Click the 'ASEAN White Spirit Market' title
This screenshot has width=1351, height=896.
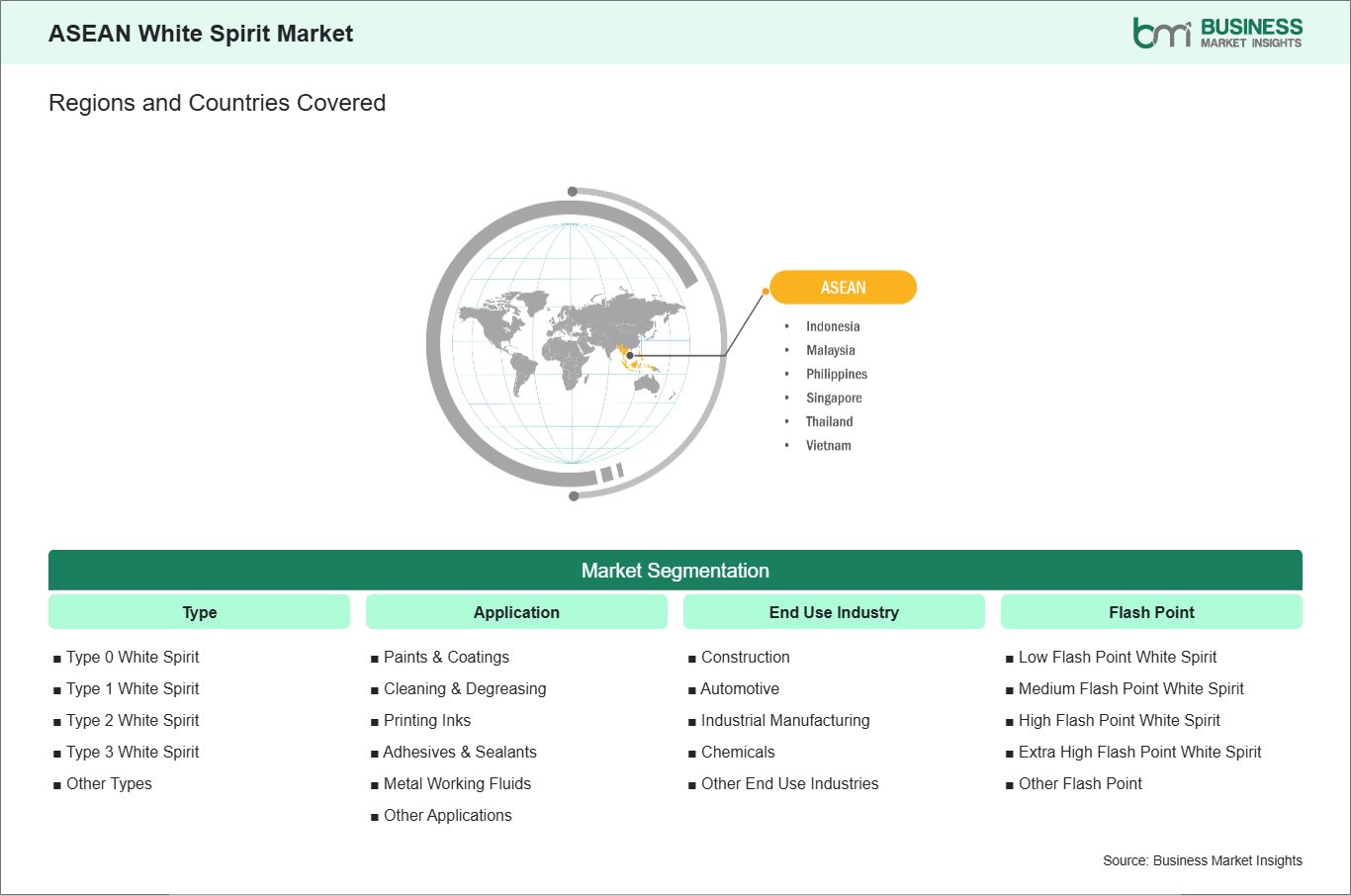pyautogui.click(x=201, y=34)
